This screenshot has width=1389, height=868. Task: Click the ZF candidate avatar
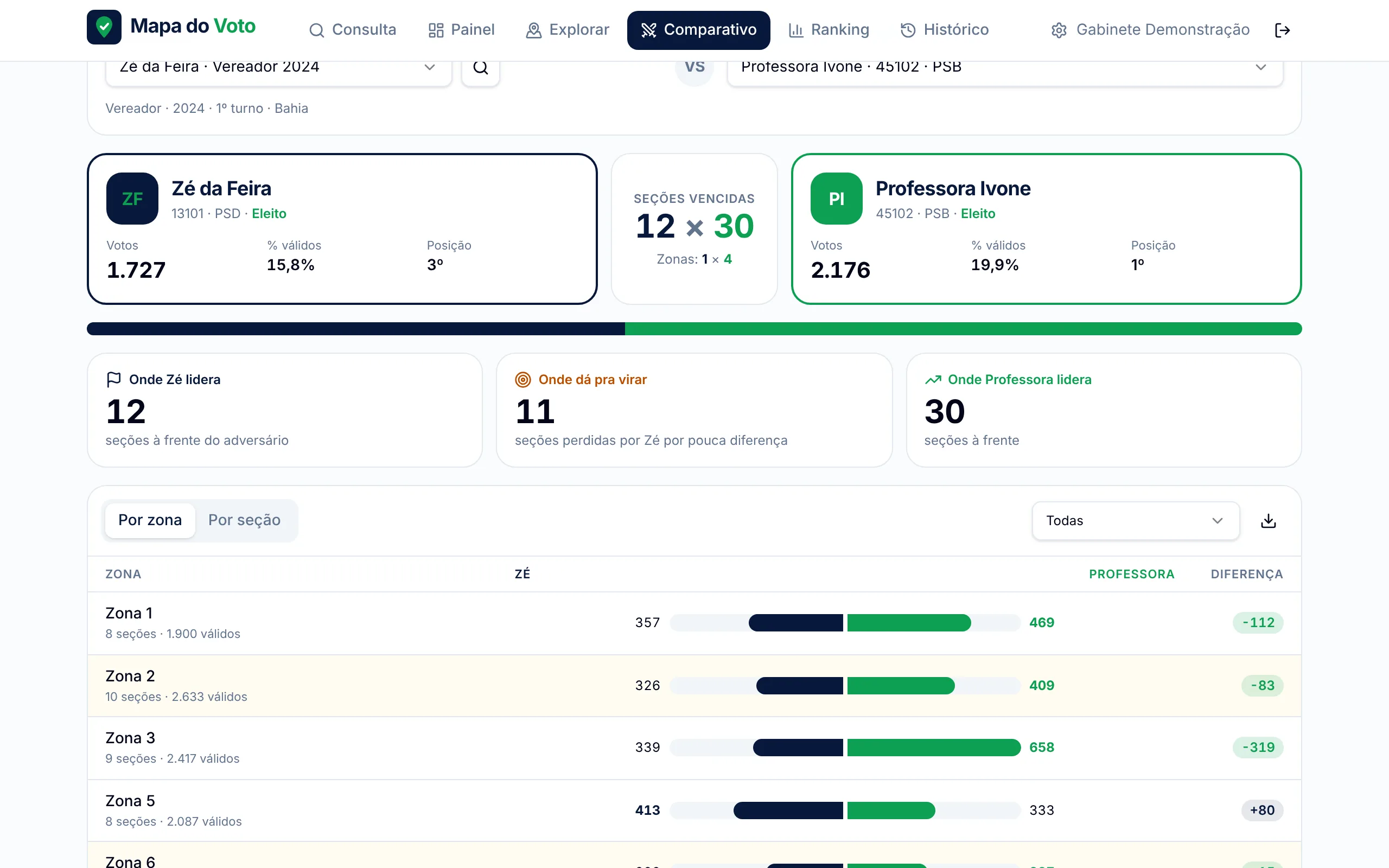(x=132, y=199)
